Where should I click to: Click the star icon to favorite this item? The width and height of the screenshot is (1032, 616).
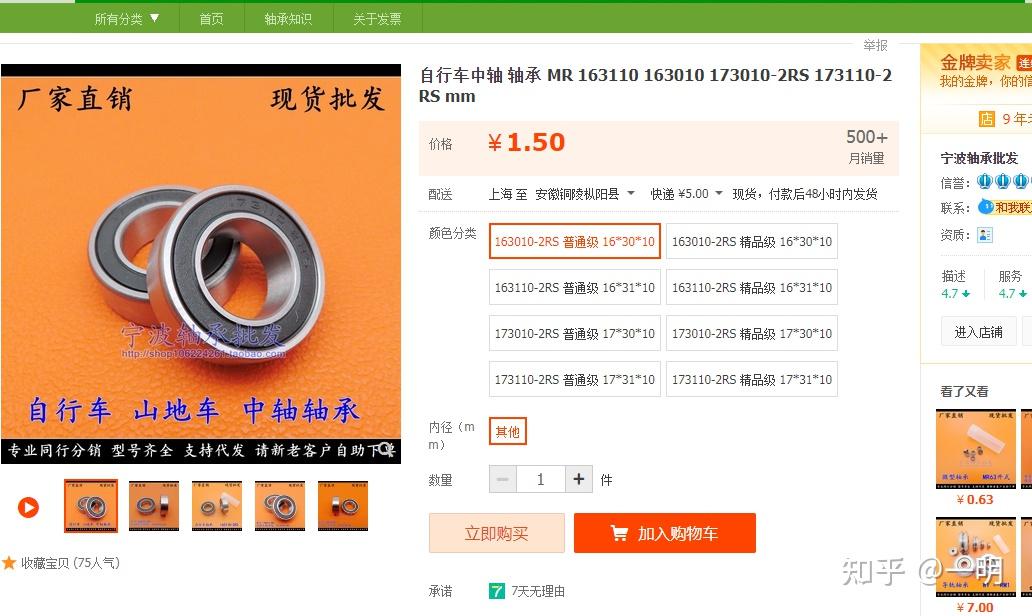coord(9,563)
